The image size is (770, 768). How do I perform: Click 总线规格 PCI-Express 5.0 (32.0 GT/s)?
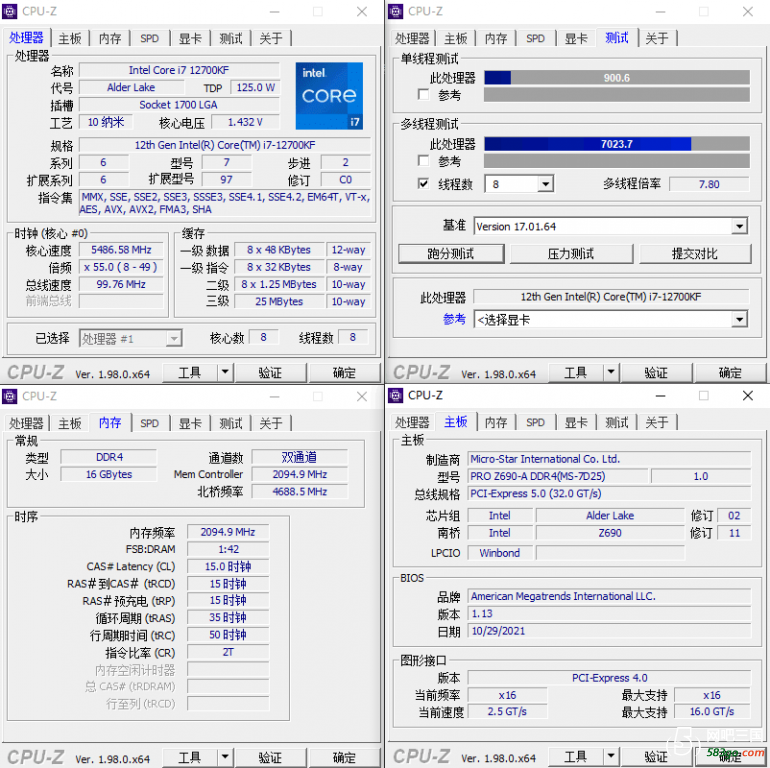[x=609, y=494]
